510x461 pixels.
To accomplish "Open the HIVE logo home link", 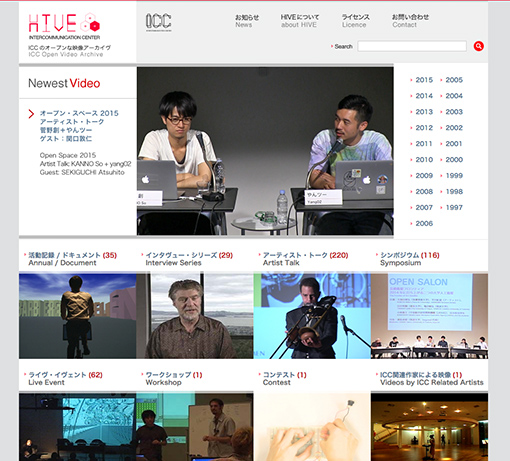I will point(64,27).
